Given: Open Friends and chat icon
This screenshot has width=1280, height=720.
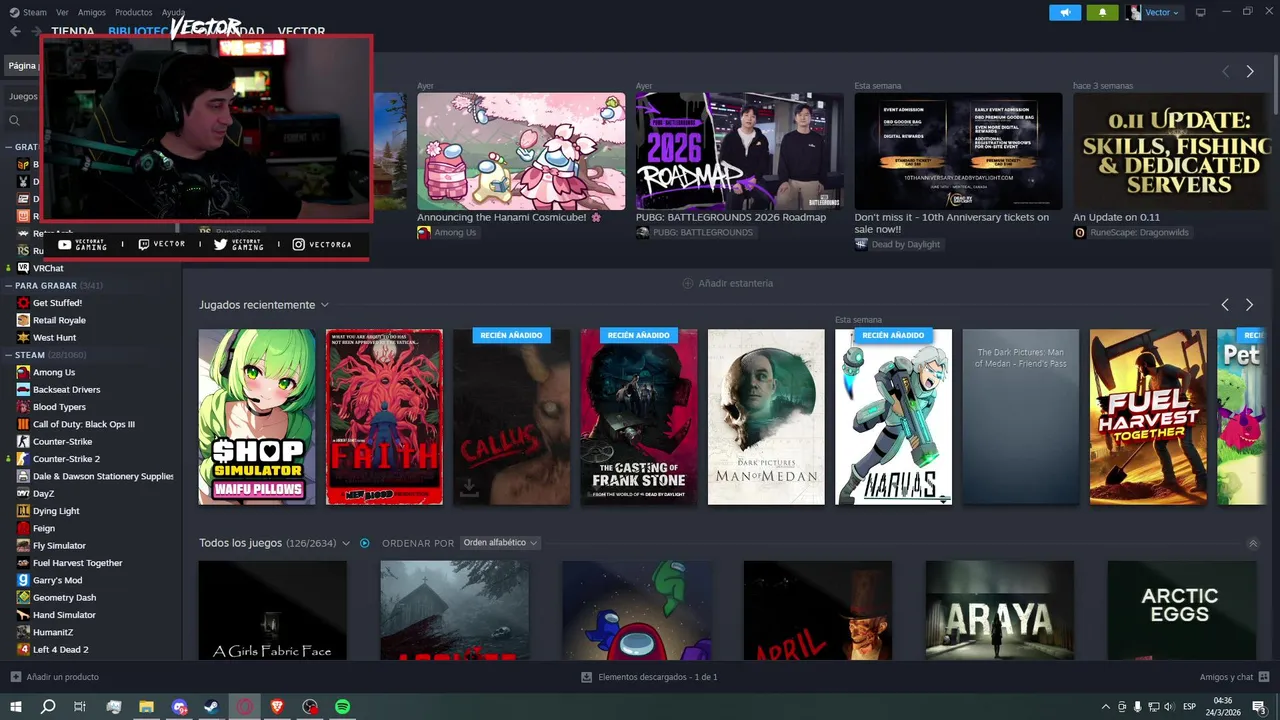Looking at the screenshot, I should pyautogui.click(x=1265, y=677).
